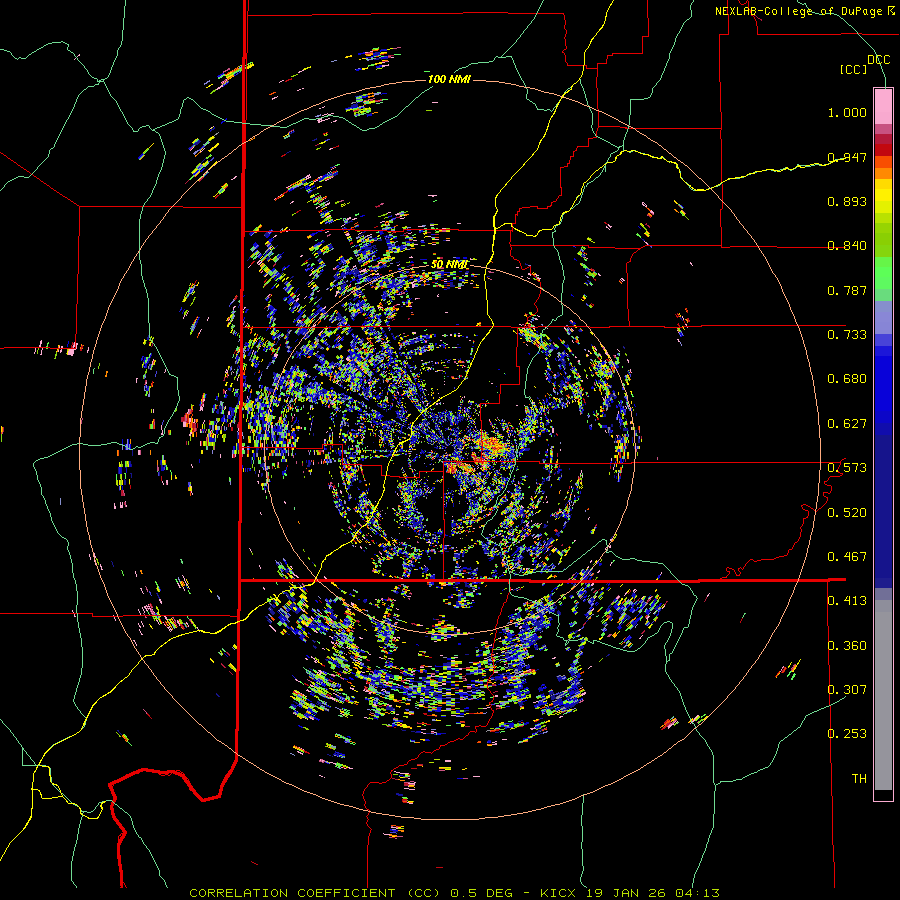Viewport: 900px width, 900px height.
Task: Click the 0.253 scale value
Action: click(847, 734)
